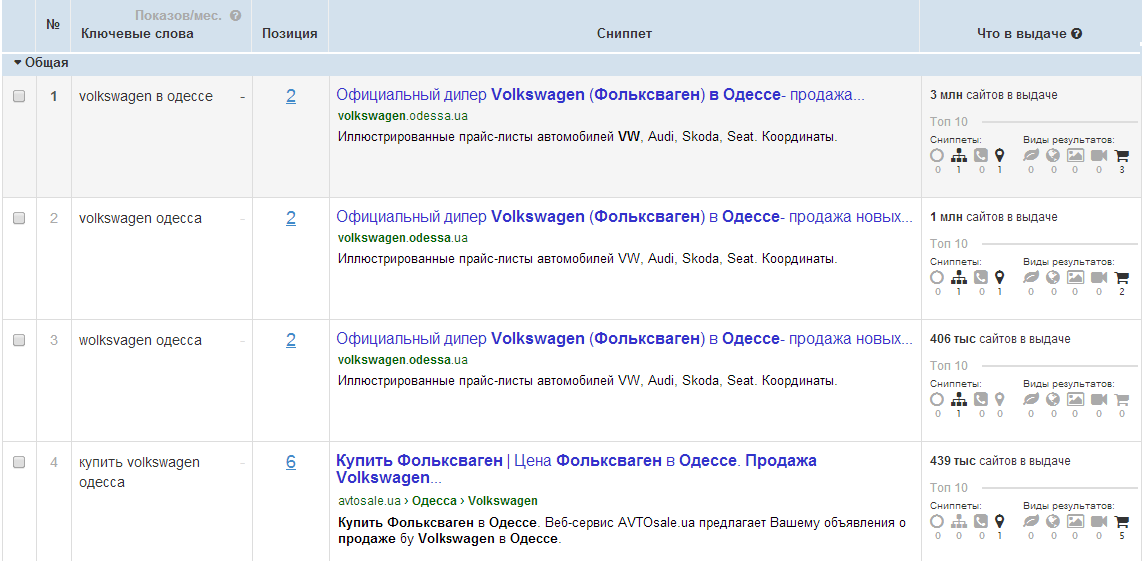Open 'Купить Фольксваген | Цена Фольксваген' snippet title
The image size is (1147, 561).
[x=576, y=469]
